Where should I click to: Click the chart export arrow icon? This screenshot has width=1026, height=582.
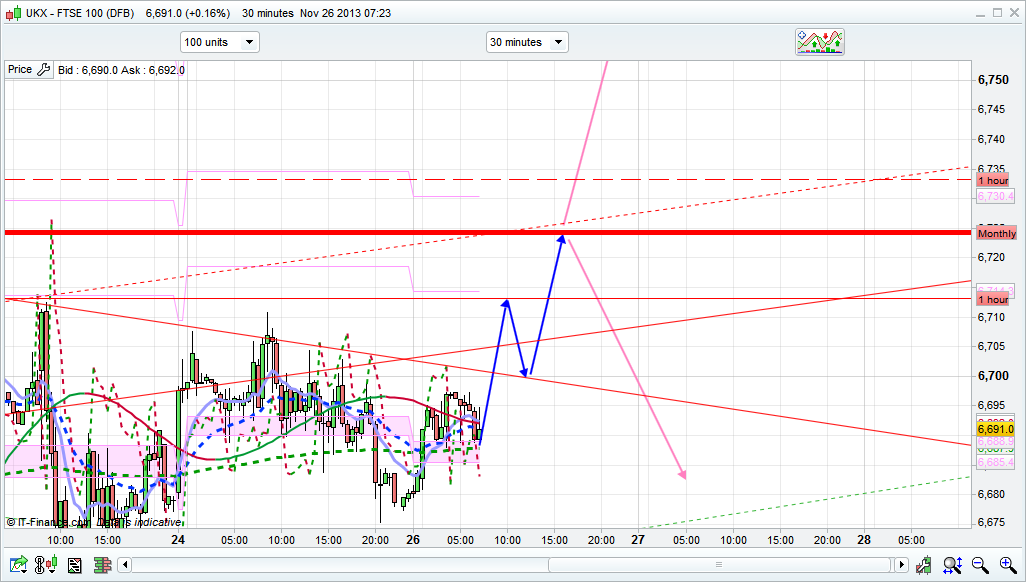coord(19,566)
